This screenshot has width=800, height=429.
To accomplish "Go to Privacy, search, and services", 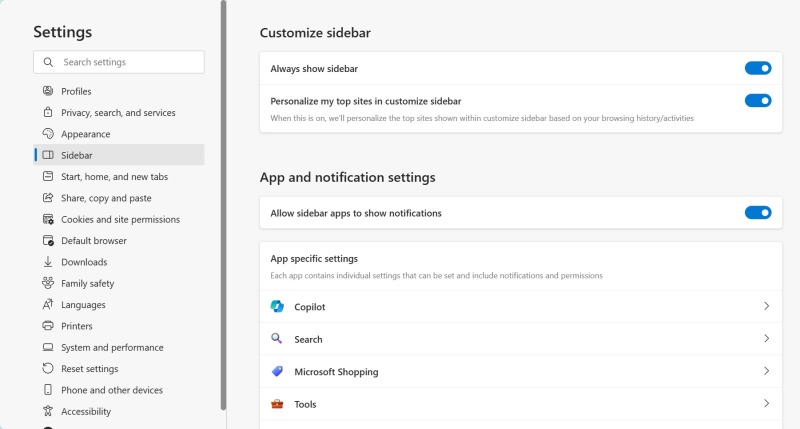I will point(119,113).
